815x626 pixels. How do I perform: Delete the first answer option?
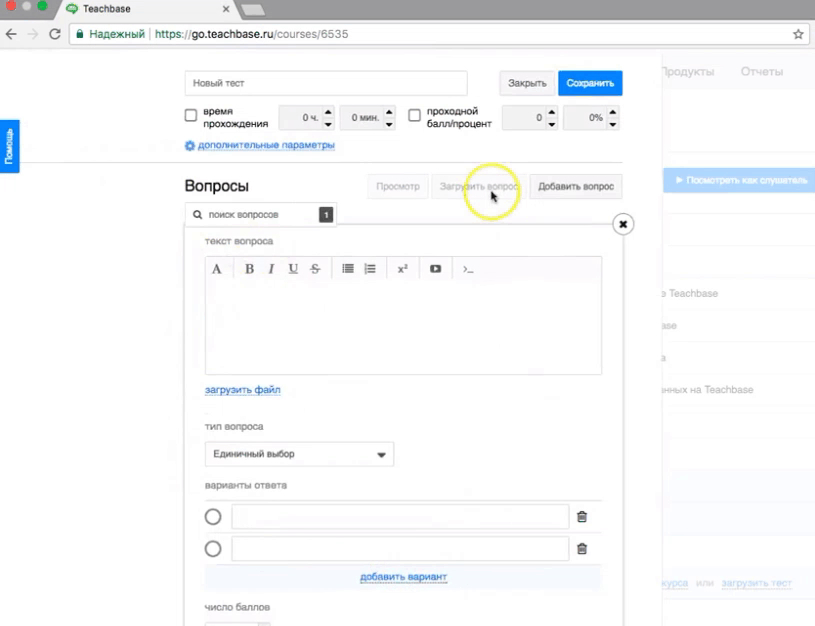click(x=582, y=517)
